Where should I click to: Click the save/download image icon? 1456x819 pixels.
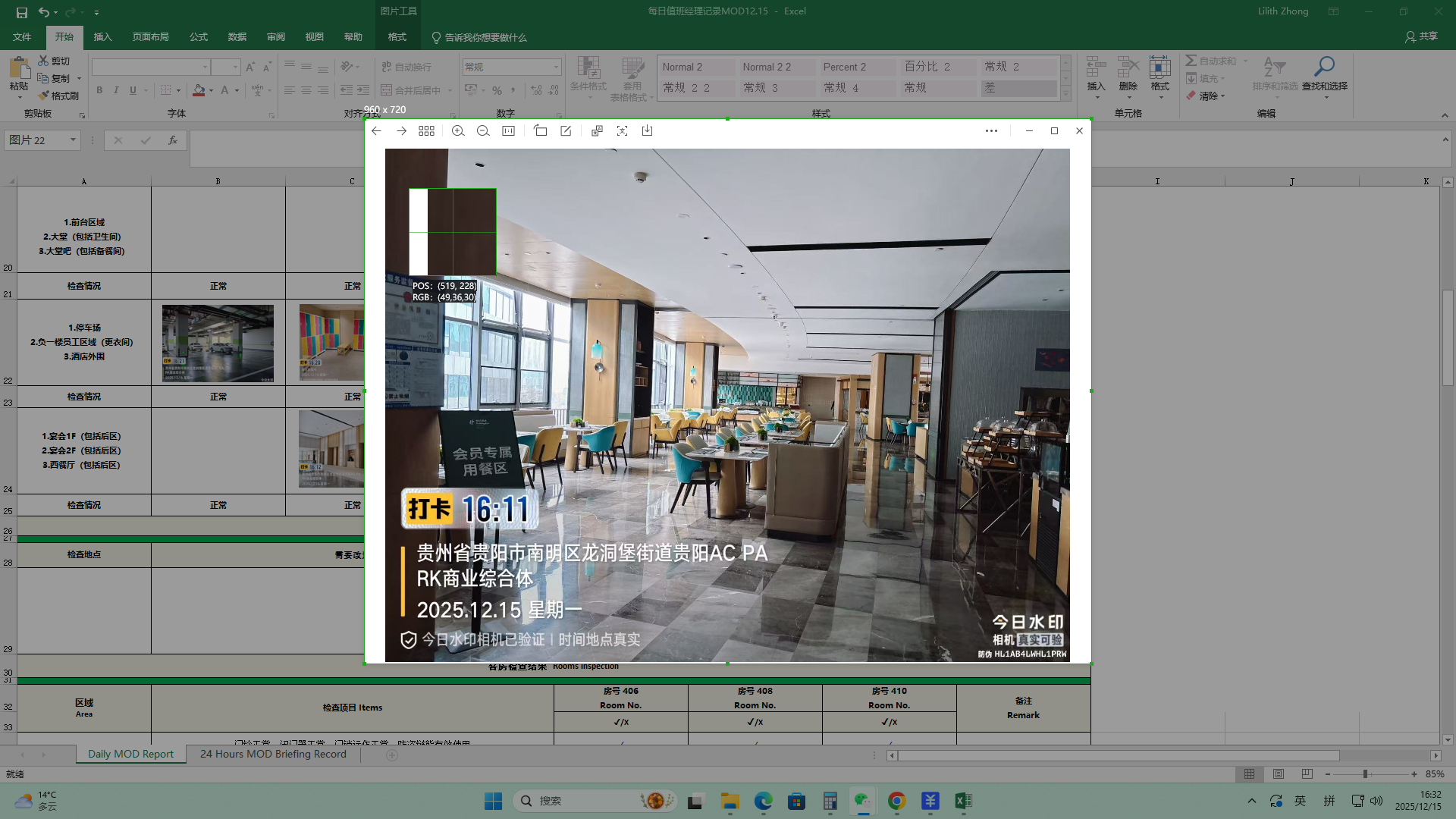[647, 131]
